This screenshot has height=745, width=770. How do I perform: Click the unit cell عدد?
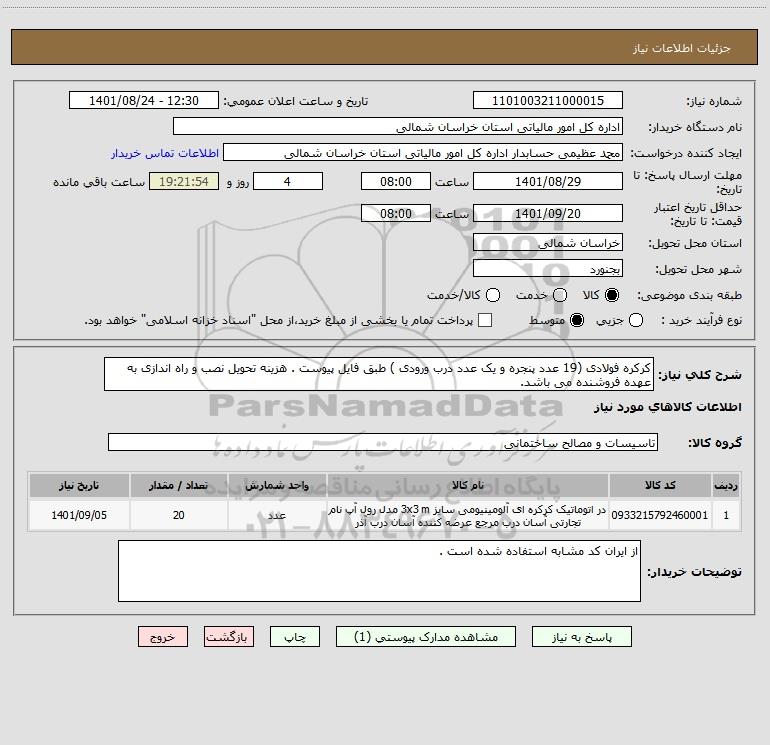(277, 515)
